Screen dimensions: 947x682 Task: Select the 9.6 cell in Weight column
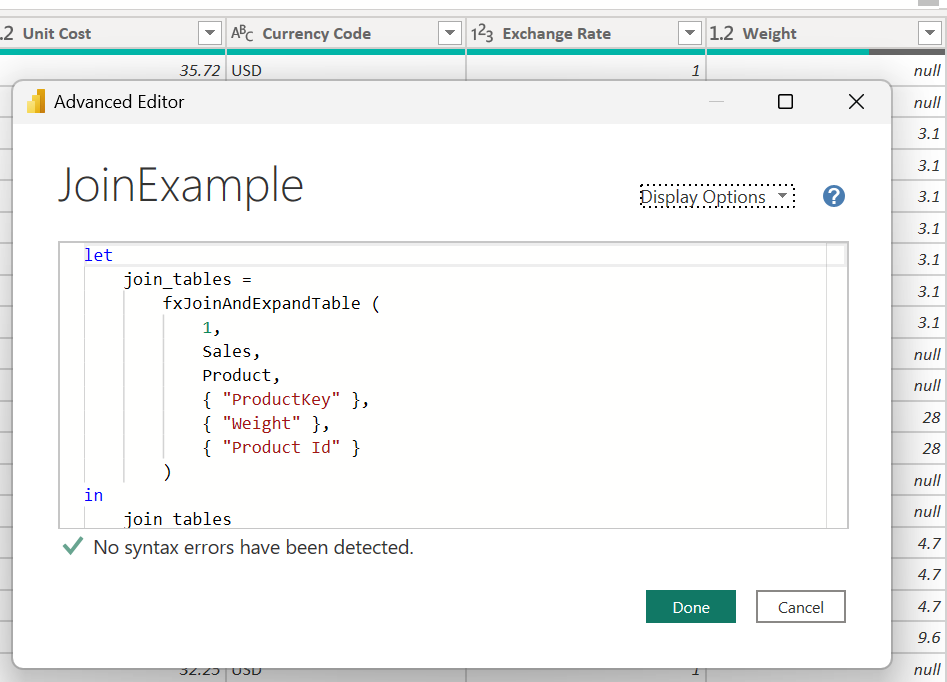tap(928, 638)
